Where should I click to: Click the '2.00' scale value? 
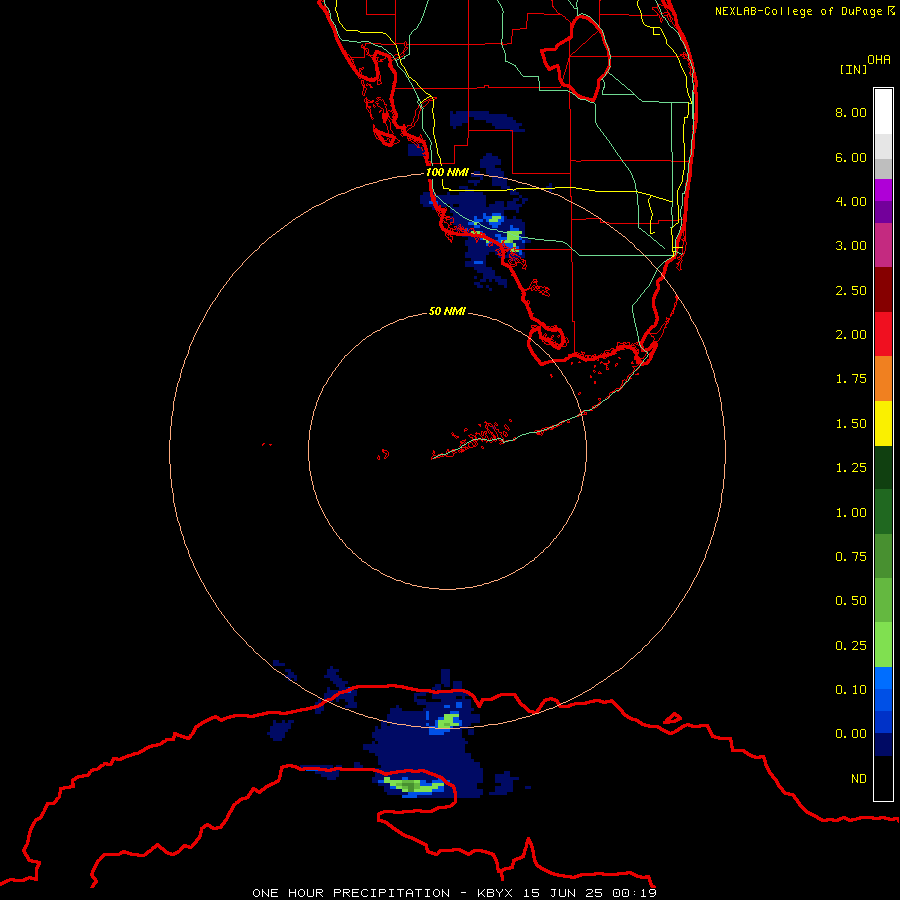[x=851, y=335]
